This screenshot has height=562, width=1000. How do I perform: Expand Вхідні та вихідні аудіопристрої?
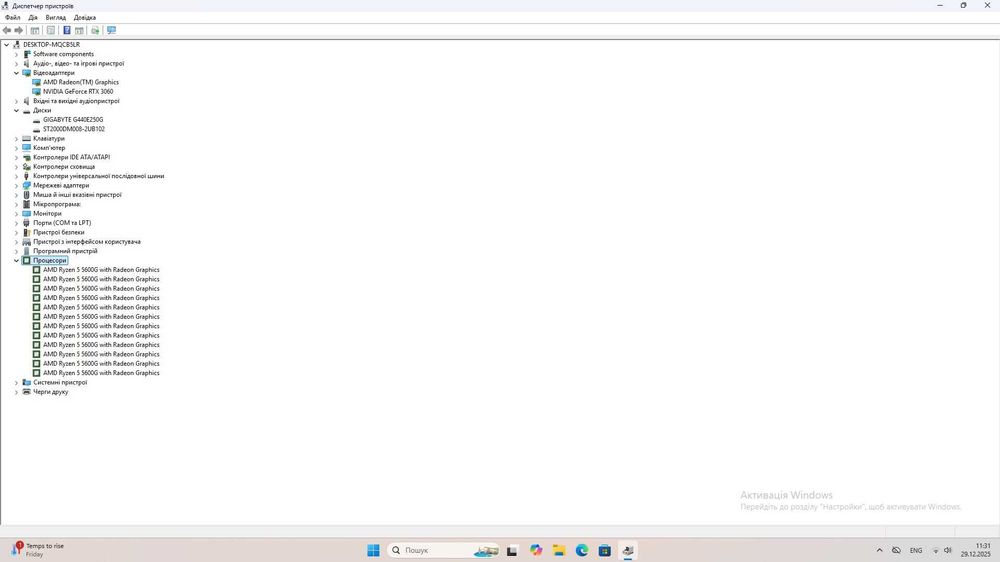(17, 101)
